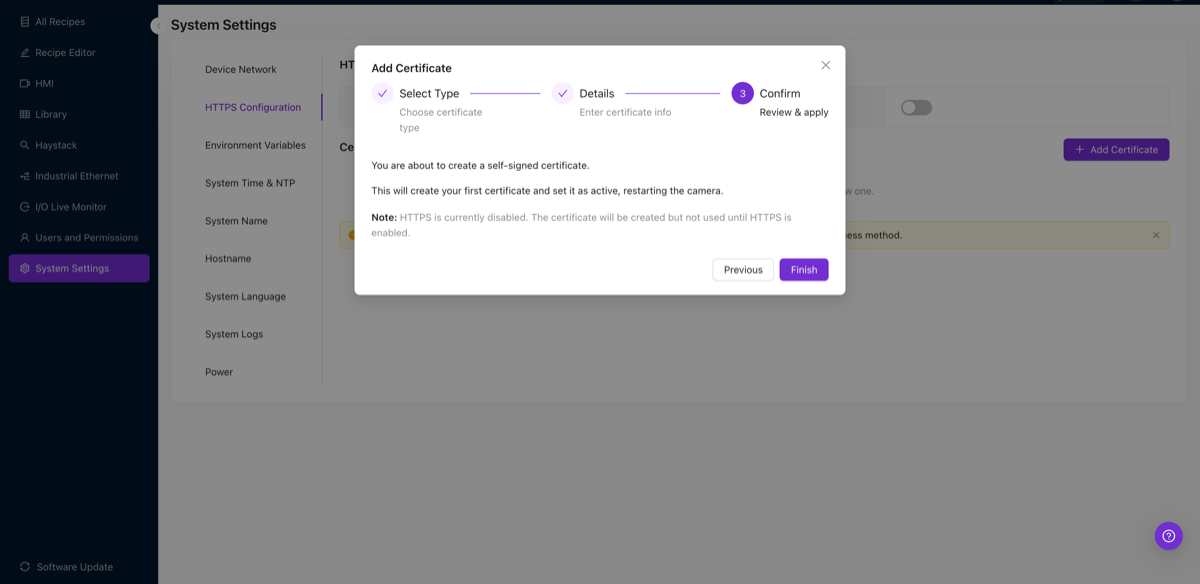Click Previous to go back a step
Screen dimensions: 1200x584
tap(742, 269)
